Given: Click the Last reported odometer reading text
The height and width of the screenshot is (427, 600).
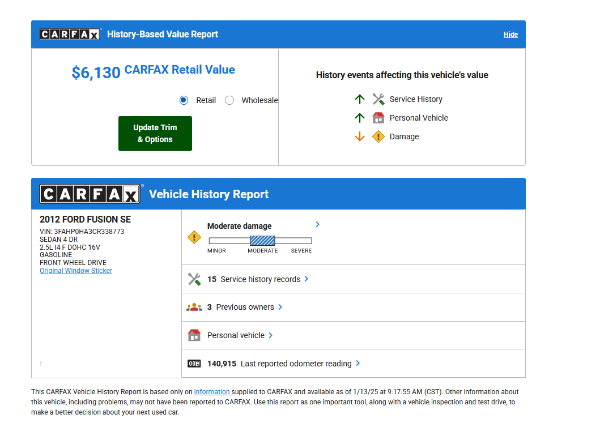Looking at the screenshot, I should (296, 363).
